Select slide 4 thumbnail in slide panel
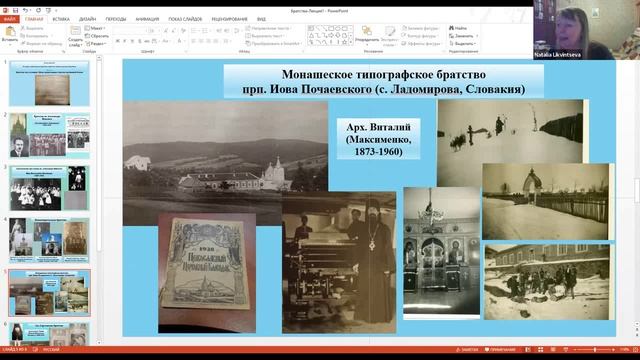 (x=49, y=240)
